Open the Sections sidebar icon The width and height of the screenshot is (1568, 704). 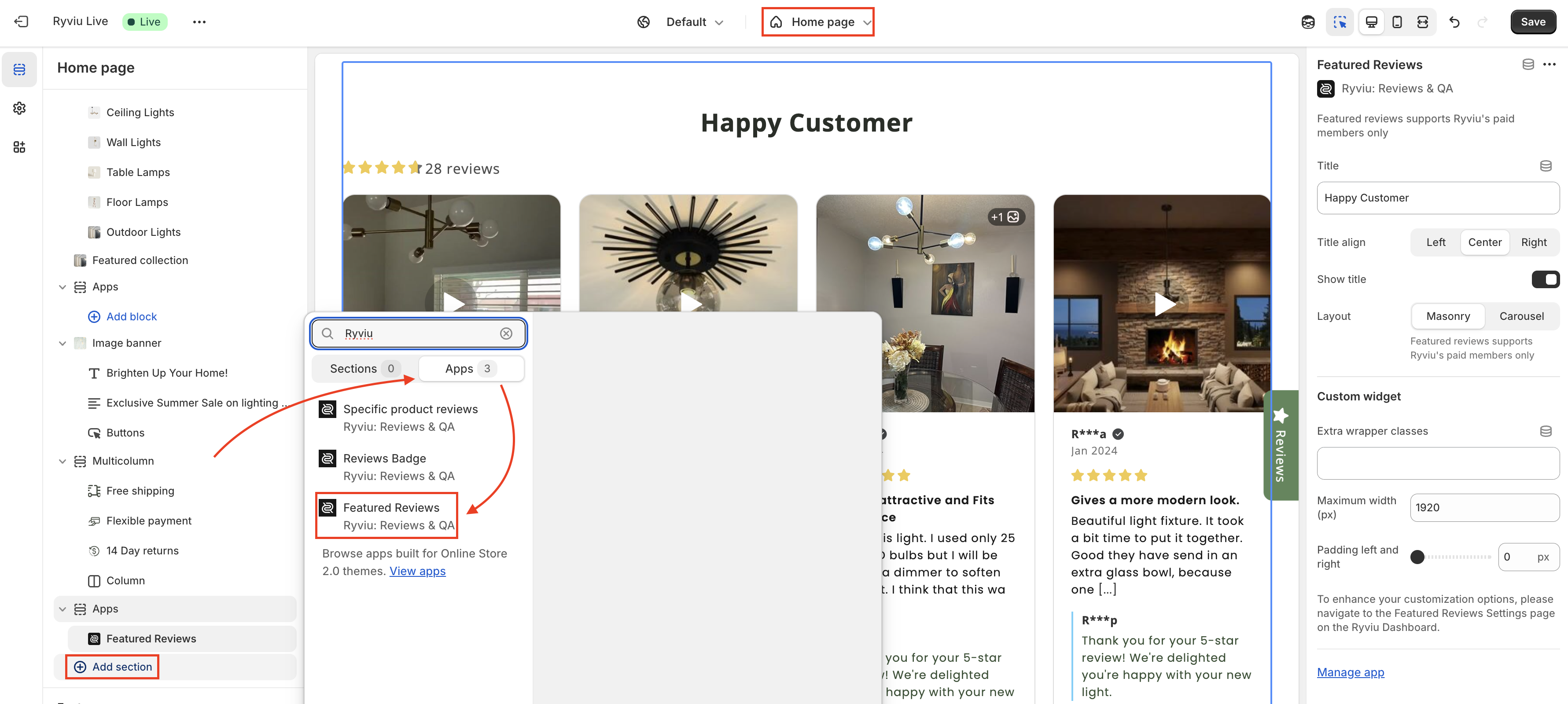(19, 70)
